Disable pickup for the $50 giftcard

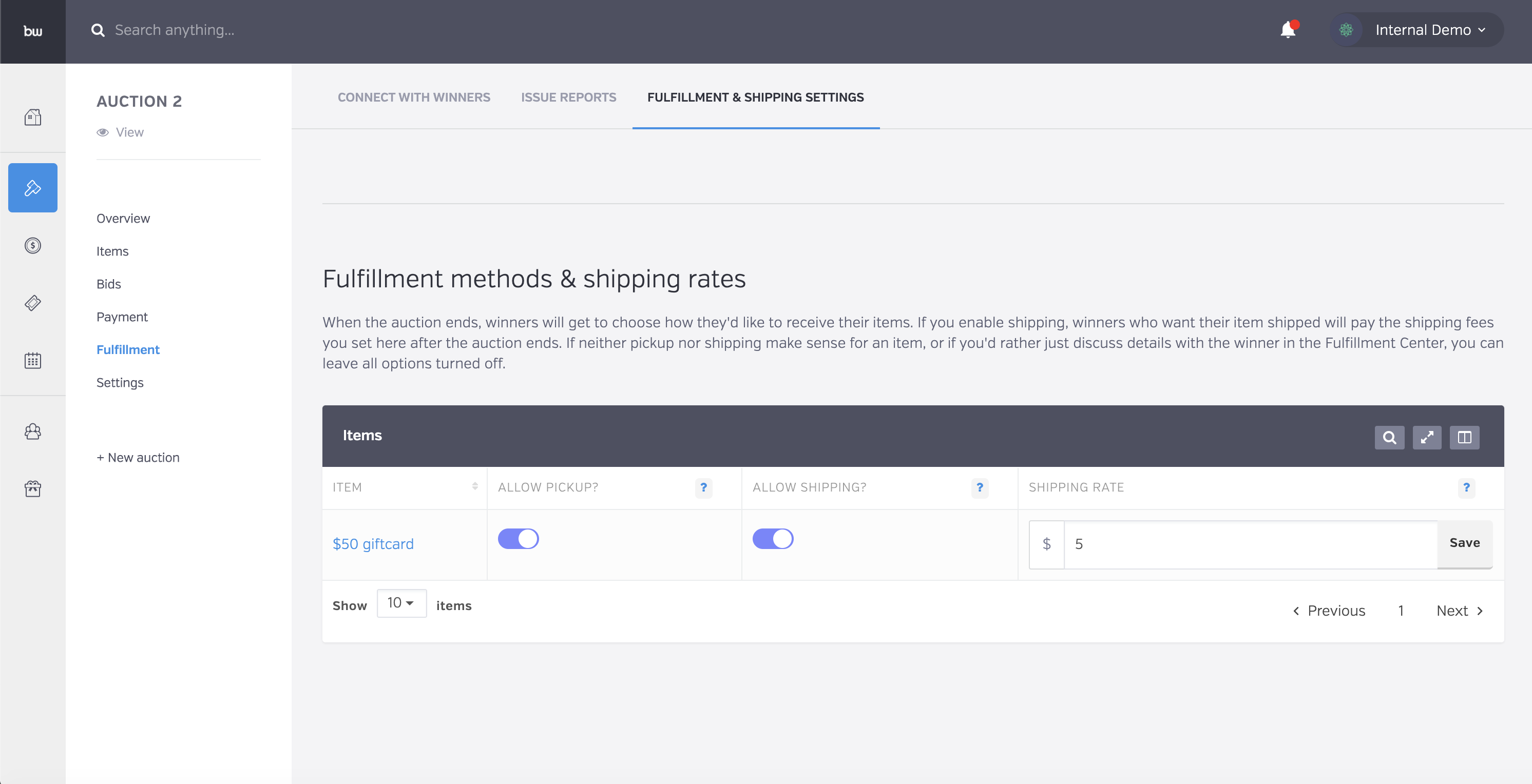coord(519,539)
